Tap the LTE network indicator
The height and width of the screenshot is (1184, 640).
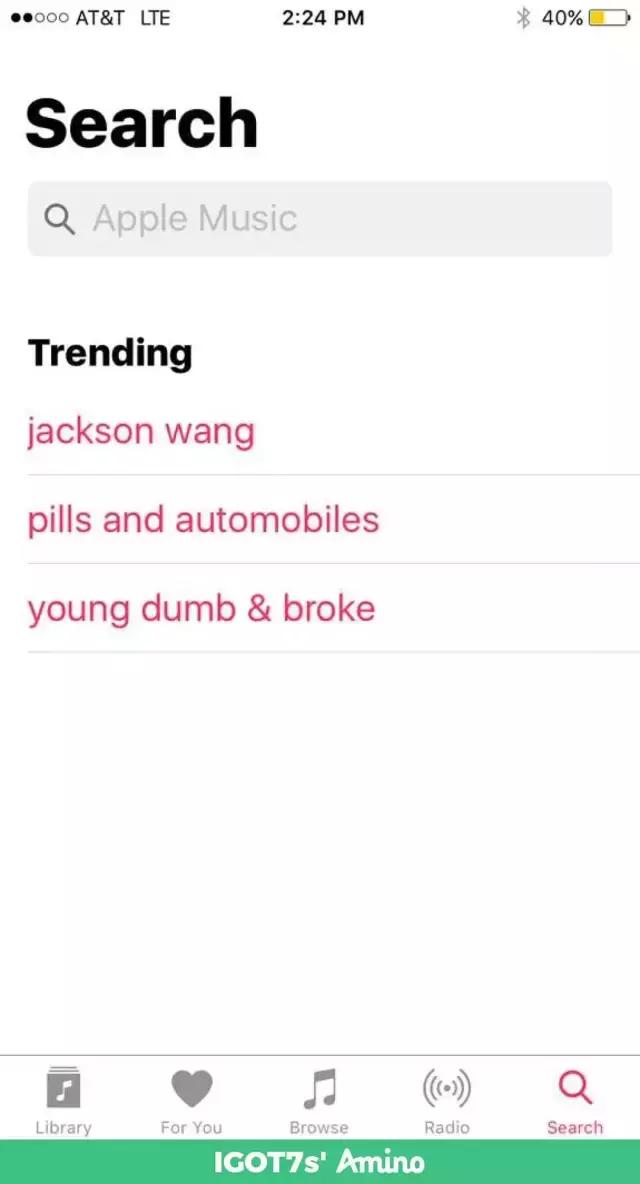[155, 18]
